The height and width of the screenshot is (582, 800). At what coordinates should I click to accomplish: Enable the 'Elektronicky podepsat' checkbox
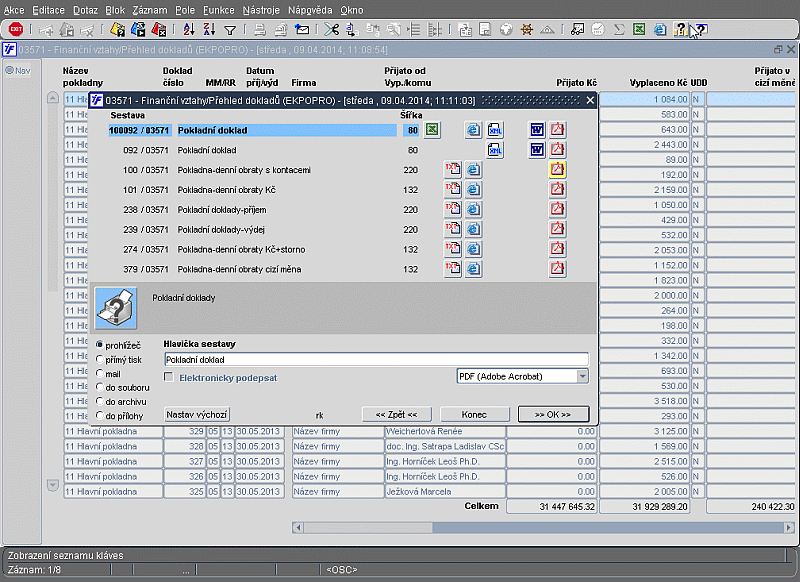[x=169, y=377]
